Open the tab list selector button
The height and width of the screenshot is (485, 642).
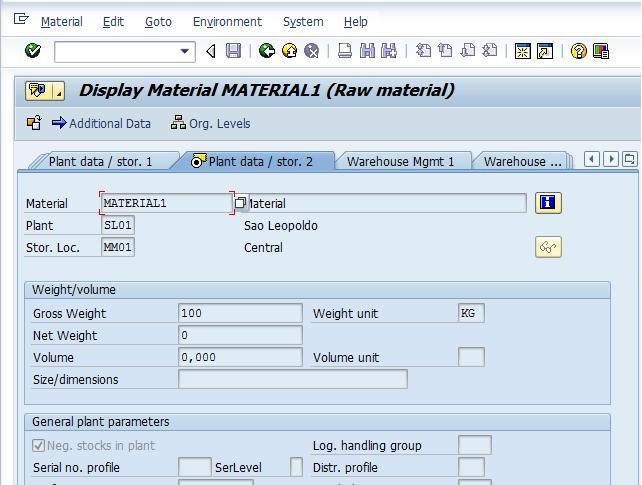coord(629,159)
